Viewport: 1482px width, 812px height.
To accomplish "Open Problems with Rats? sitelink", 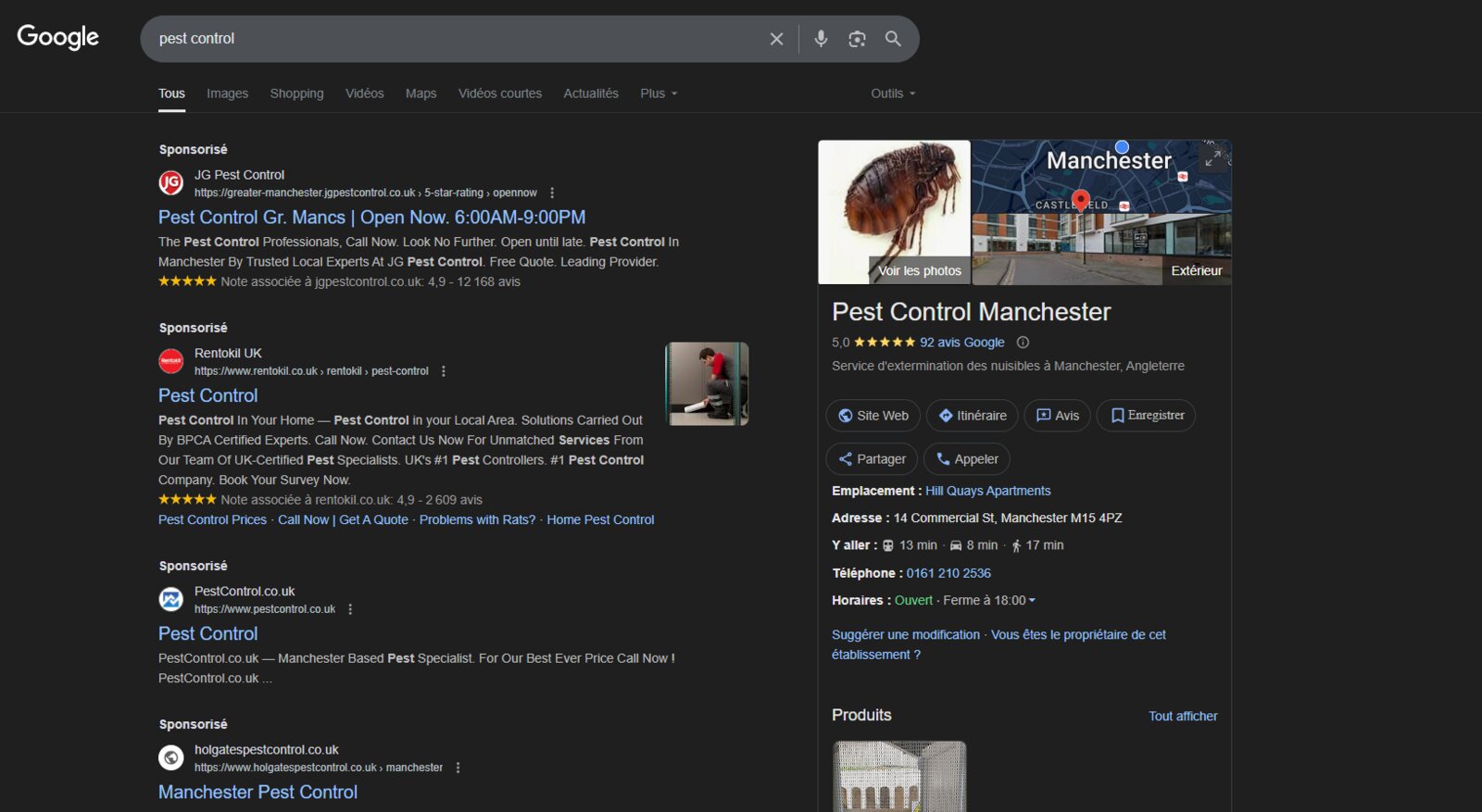I will click(x=477, y=520).
